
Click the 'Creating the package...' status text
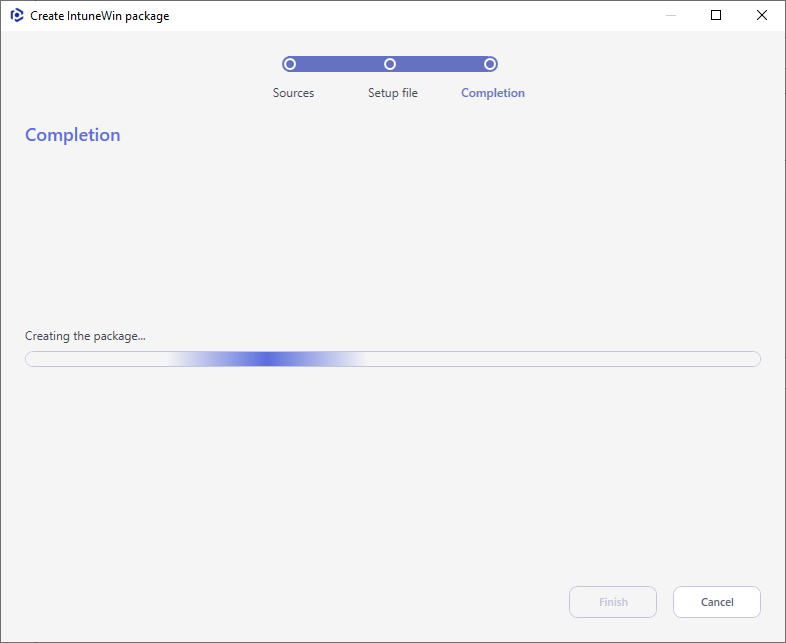[85, 336]
